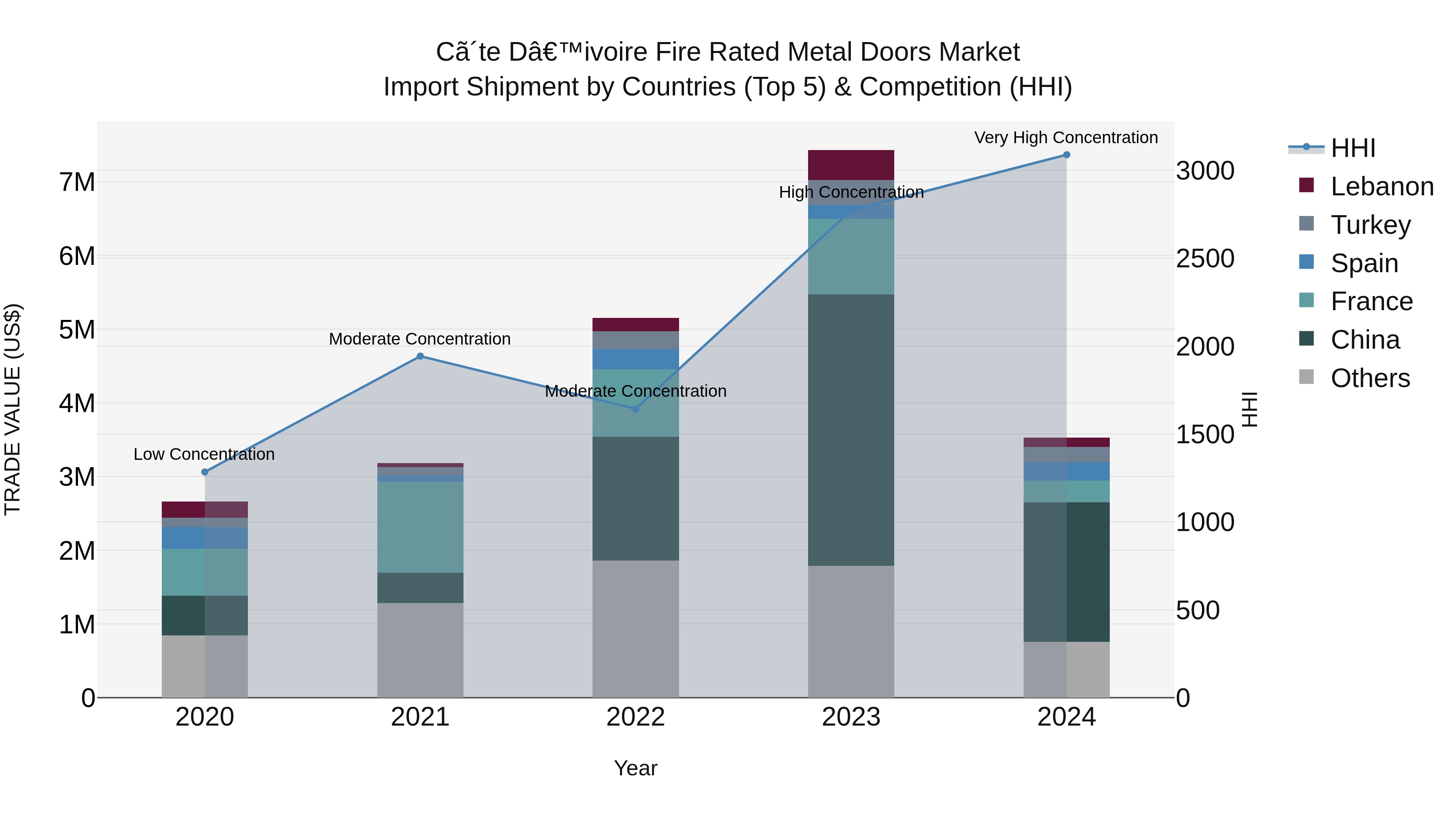The image size is (1456, 819).
Task: Toggle Others series in the legend
Action: click(1354, 378)
